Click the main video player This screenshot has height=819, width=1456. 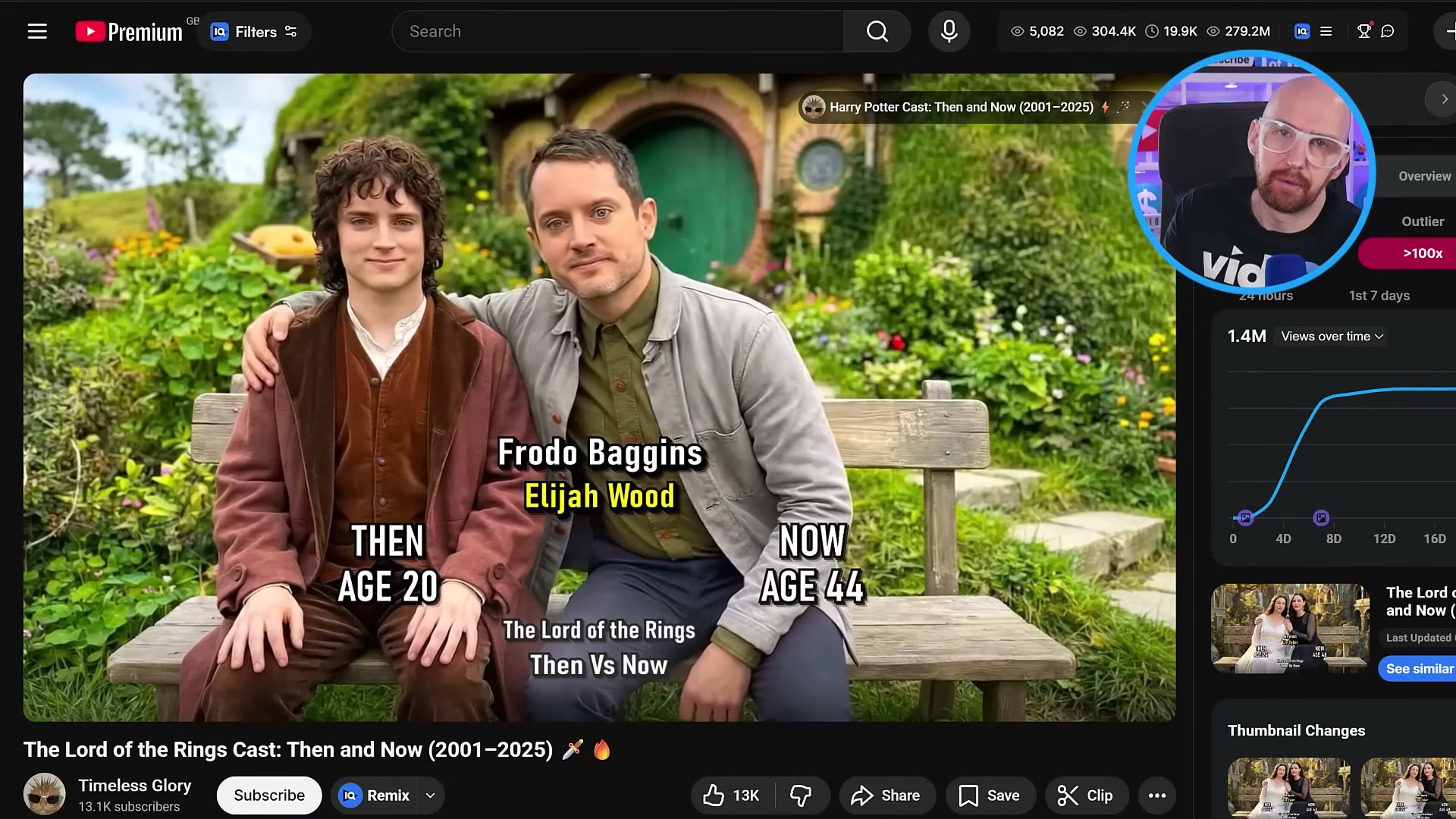599,397
